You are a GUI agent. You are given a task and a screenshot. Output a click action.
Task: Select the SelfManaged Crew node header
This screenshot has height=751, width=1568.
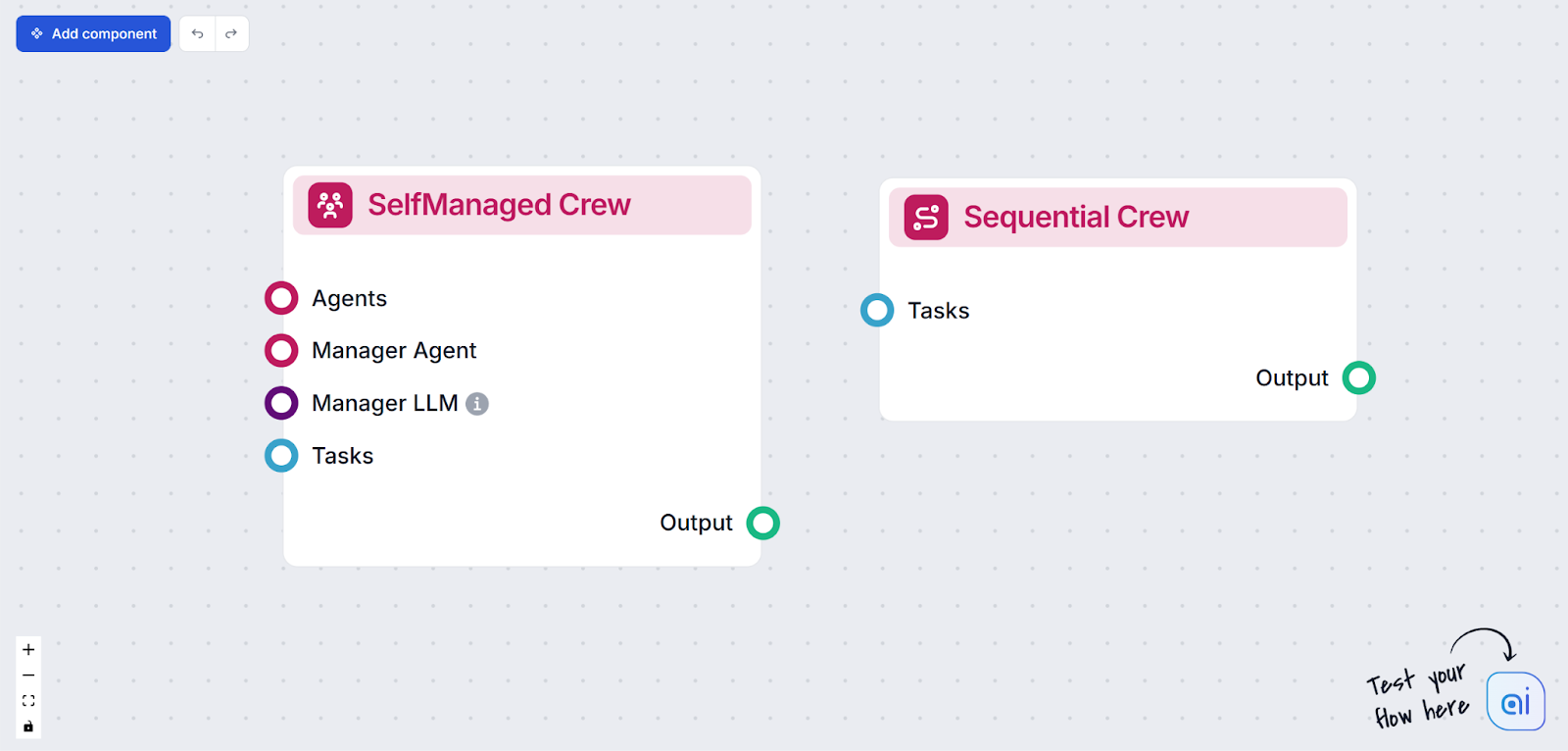point(520,205)
